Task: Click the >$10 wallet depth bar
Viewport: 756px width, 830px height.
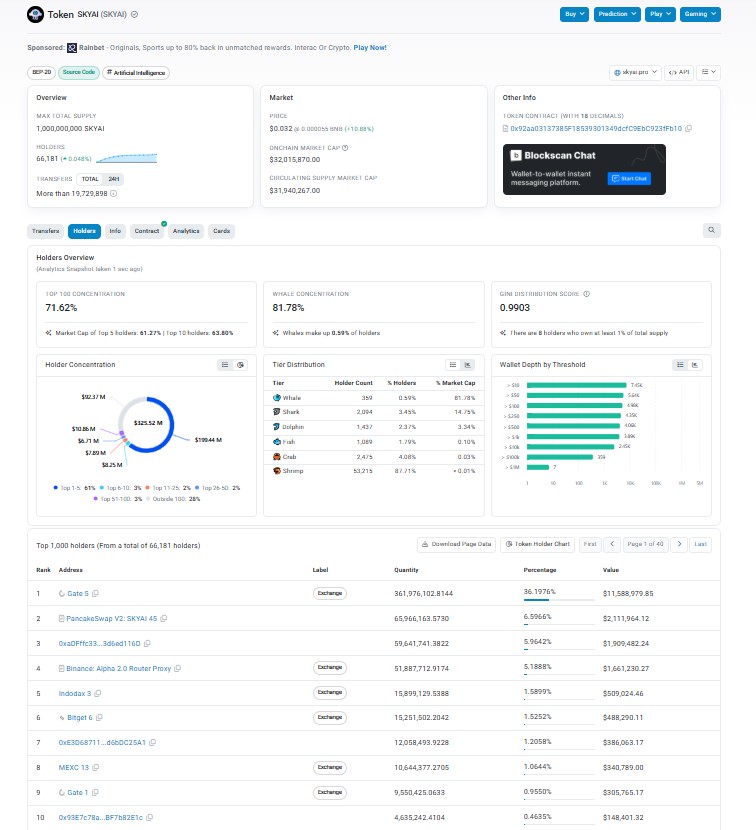Action: (x=577, y=385)
